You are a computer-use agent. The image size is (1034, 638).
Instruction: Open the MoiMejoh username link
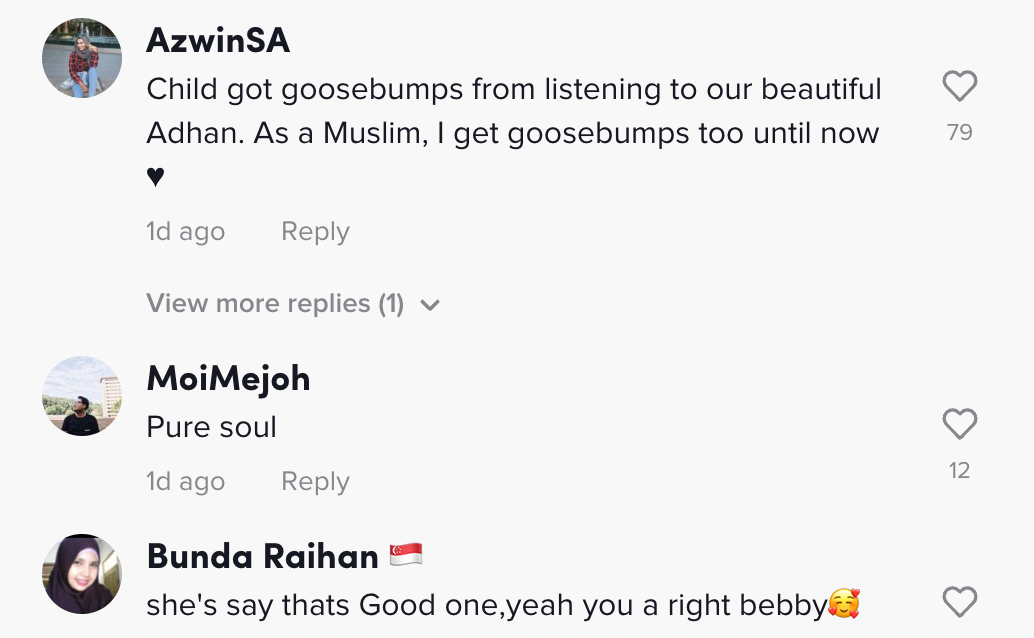click(228, 378)
